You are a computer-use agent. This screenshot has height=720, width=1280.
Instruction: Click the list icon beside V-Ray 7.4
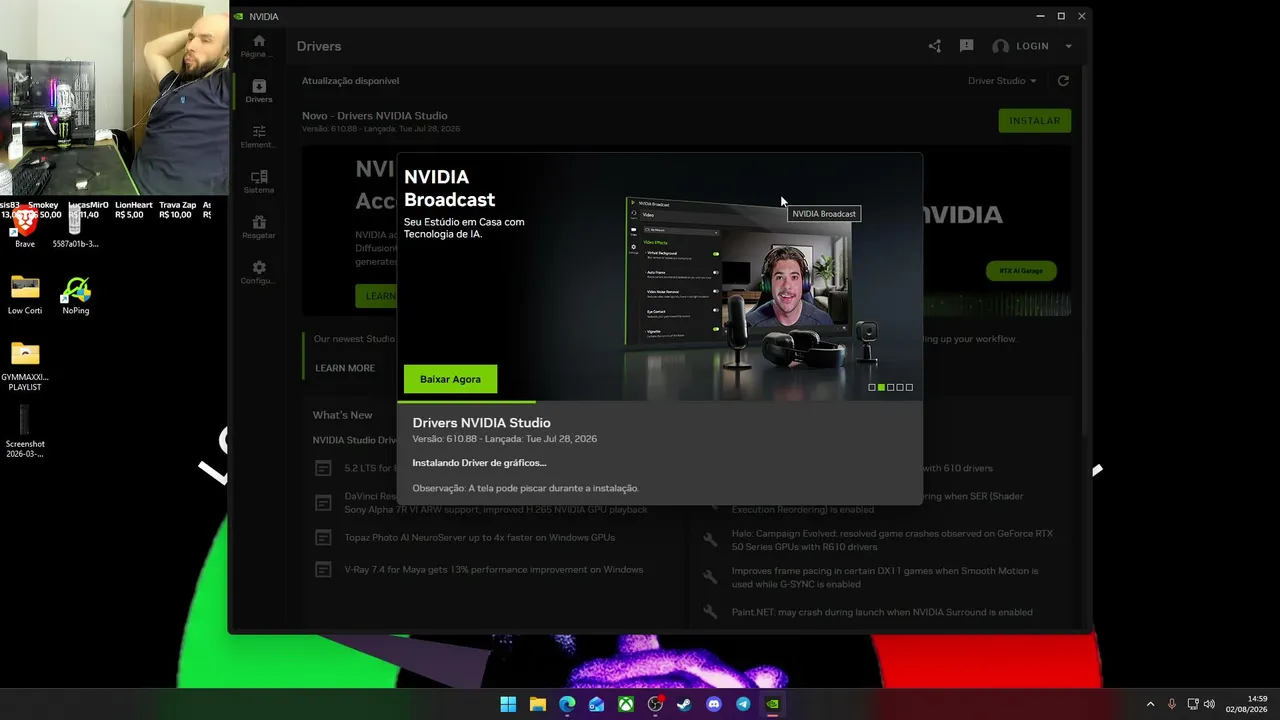323,570
